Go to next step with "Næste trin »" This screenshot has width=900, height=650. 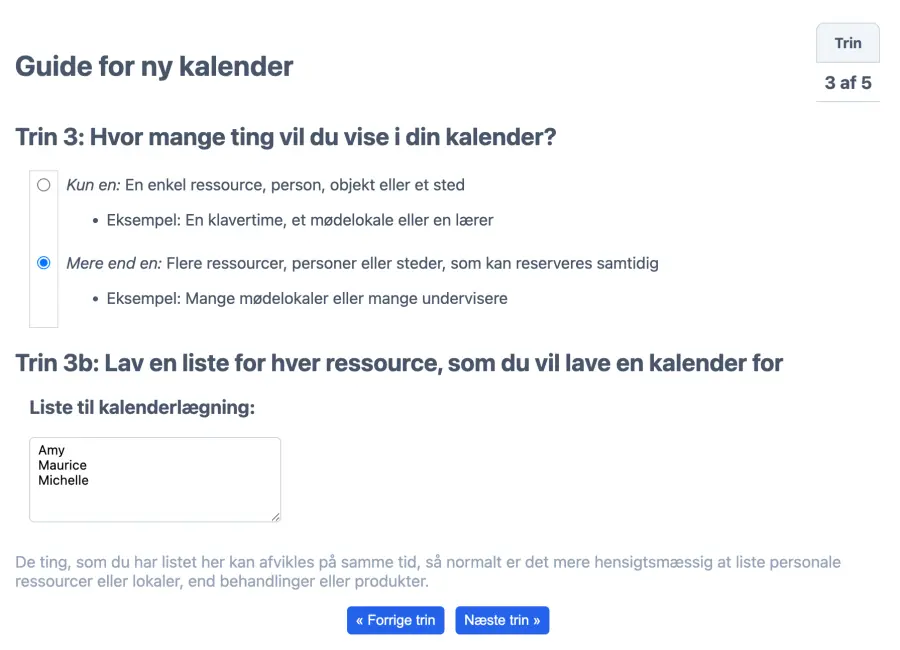502,620
